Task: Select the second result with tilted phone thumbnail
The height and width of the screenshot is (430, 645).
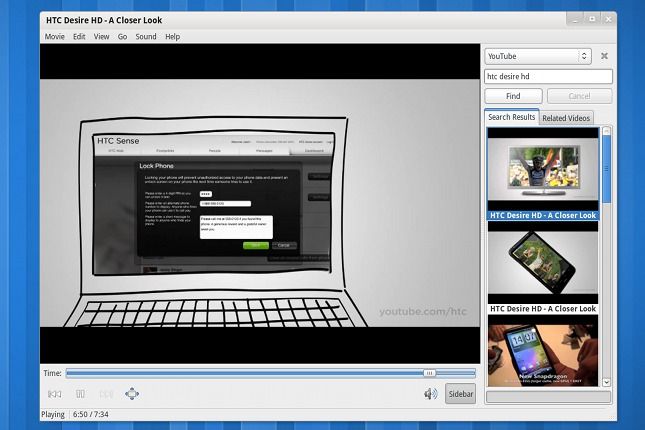Action: point(543,263)
